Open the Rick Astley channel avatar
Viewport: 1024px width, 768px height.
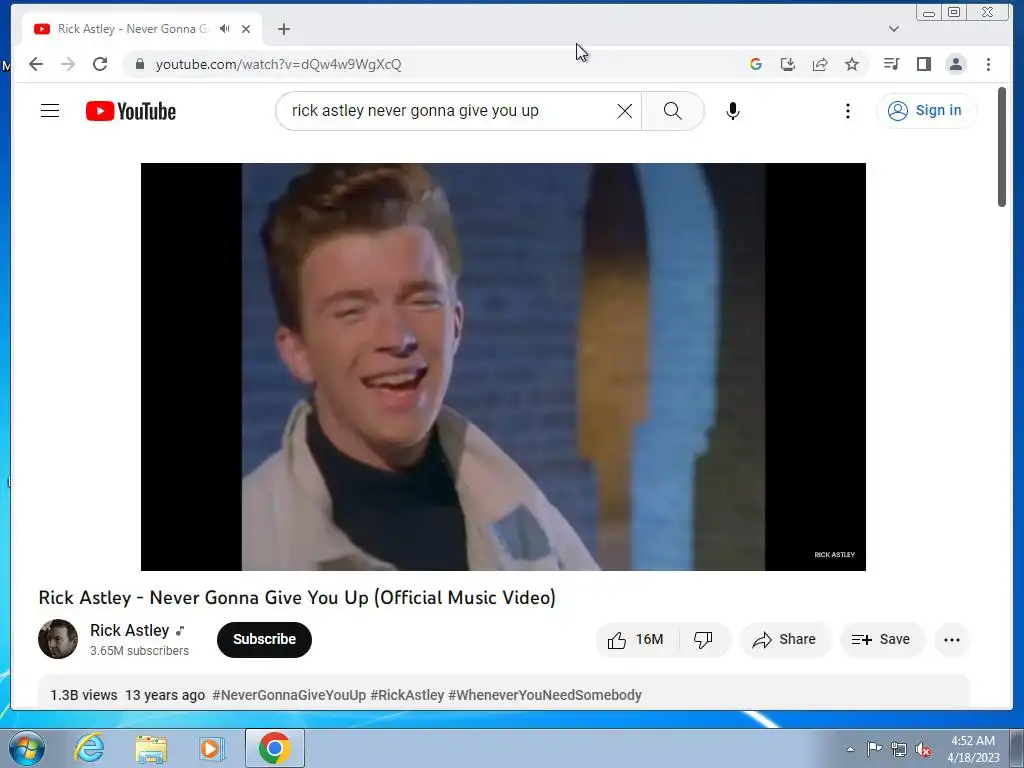58,639
